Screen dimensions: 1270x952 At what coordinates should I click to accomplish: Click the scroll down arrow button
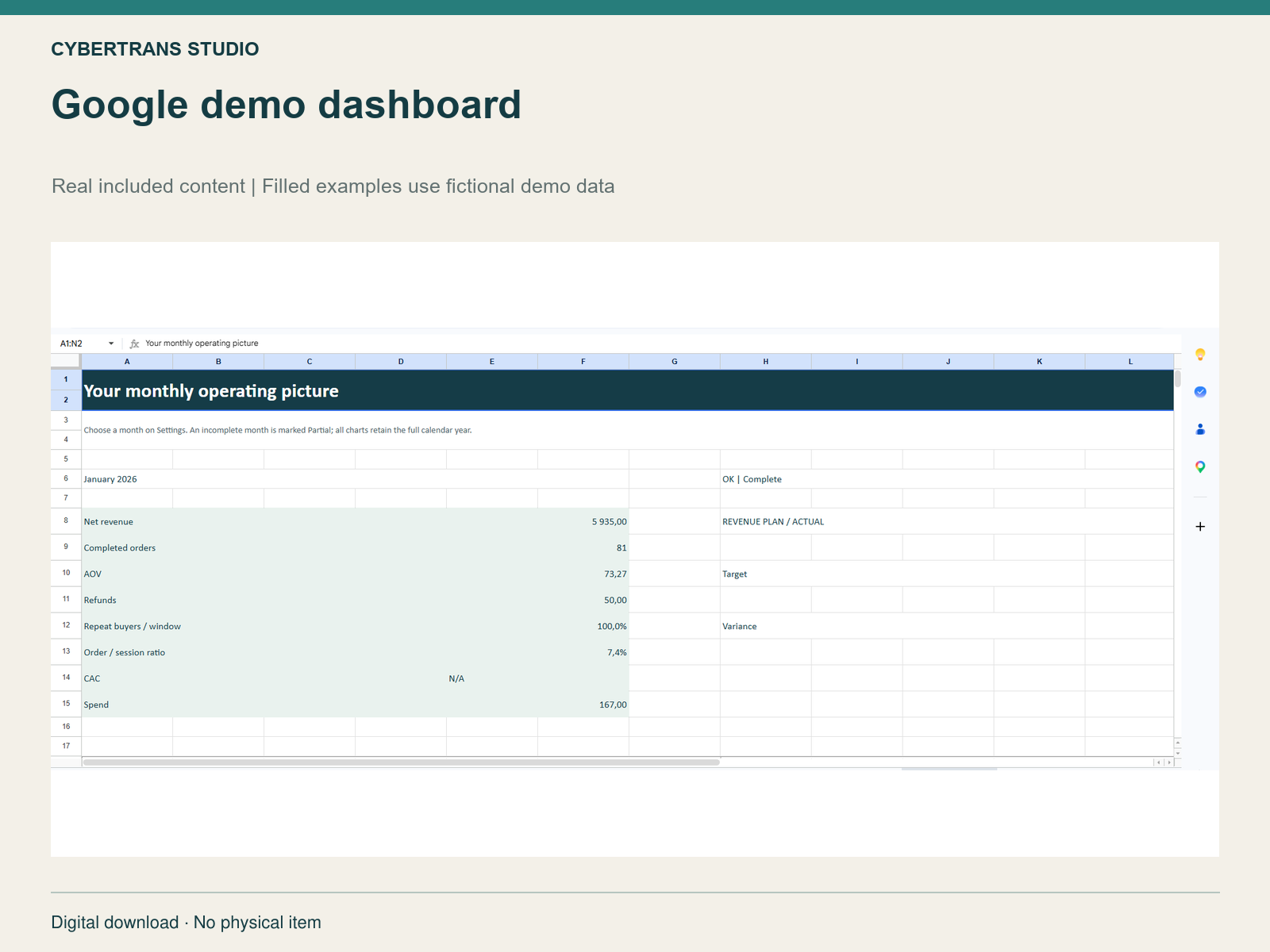click(1178, 753)
